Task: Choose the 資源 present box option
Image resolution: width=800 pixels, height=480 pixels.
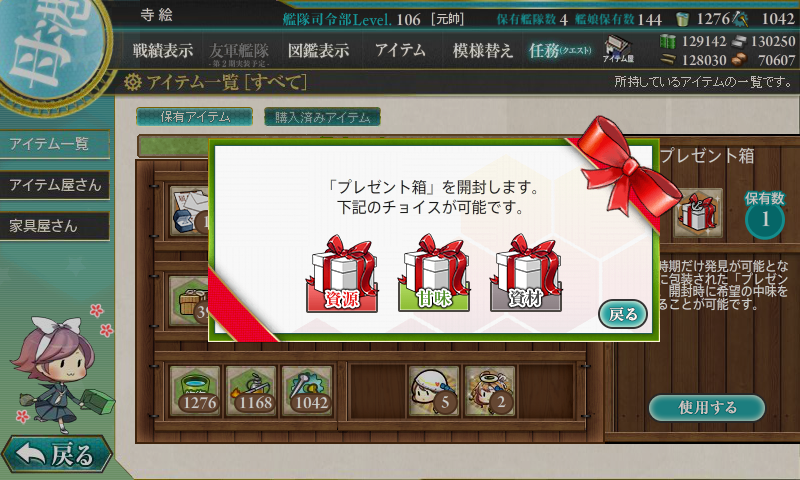Action: click(342, 274)
